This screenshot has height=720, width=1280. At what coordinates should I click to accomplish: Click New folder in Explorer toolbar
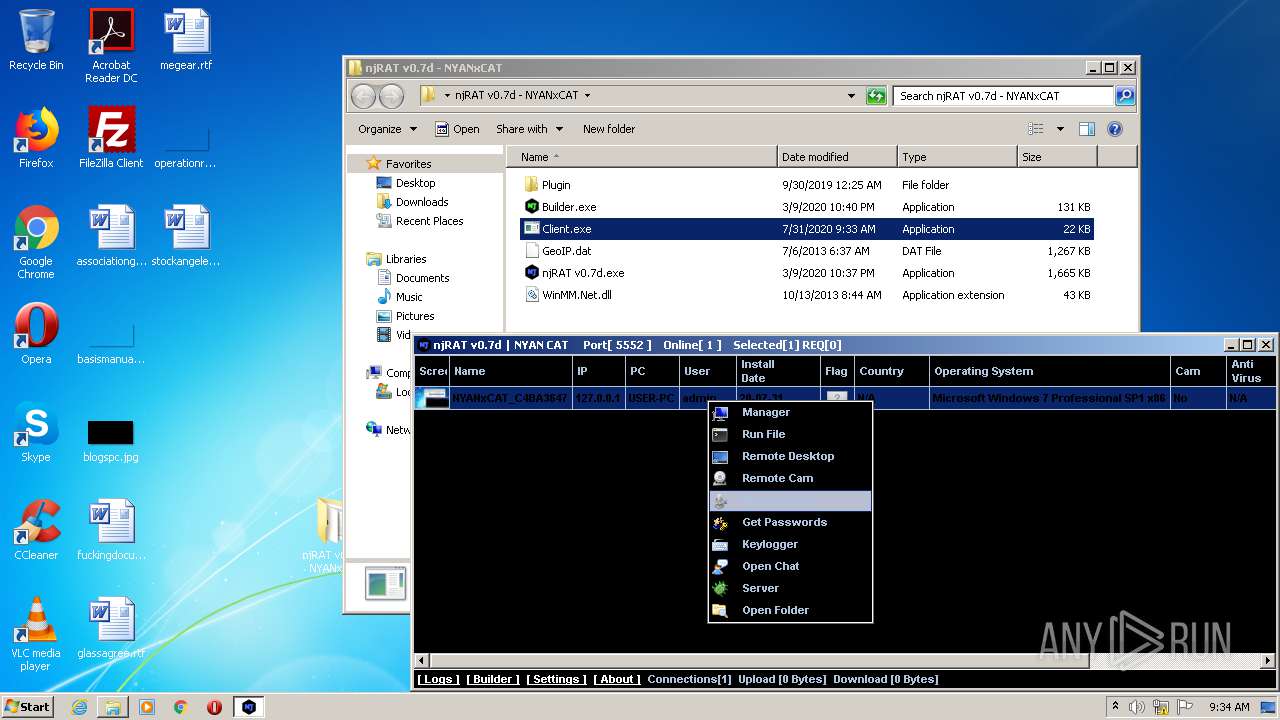click(x=609, y=129)
